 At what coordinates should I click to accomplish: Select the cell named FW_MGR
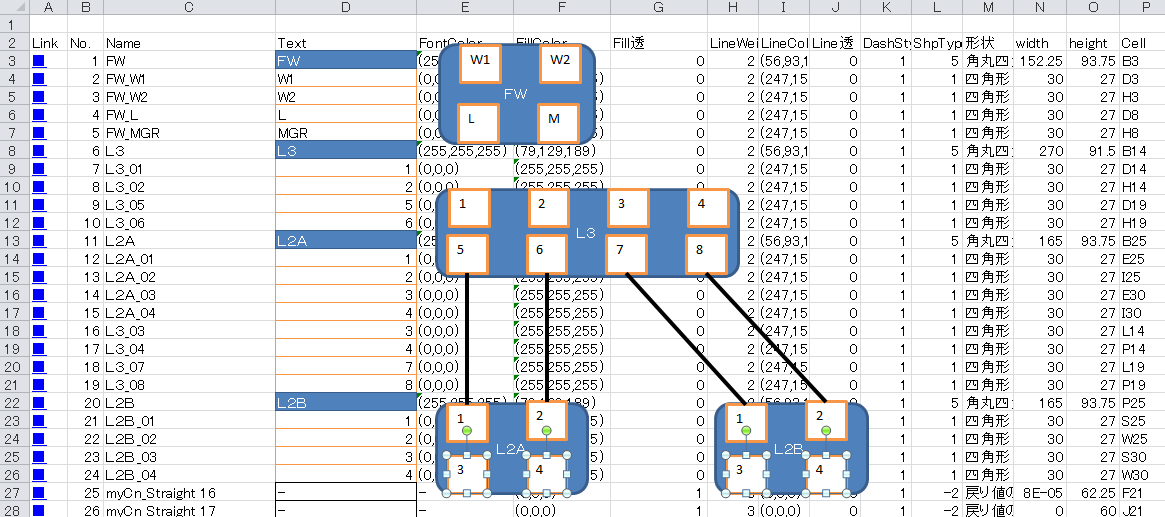tap(189, 133)
